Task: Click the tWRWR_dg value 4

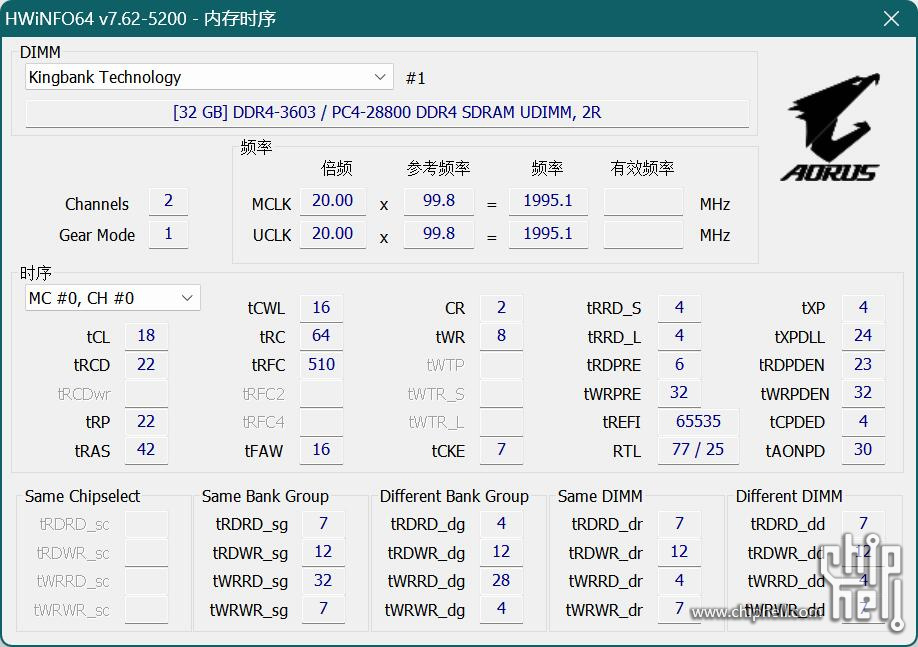Action: coord(501,610)
